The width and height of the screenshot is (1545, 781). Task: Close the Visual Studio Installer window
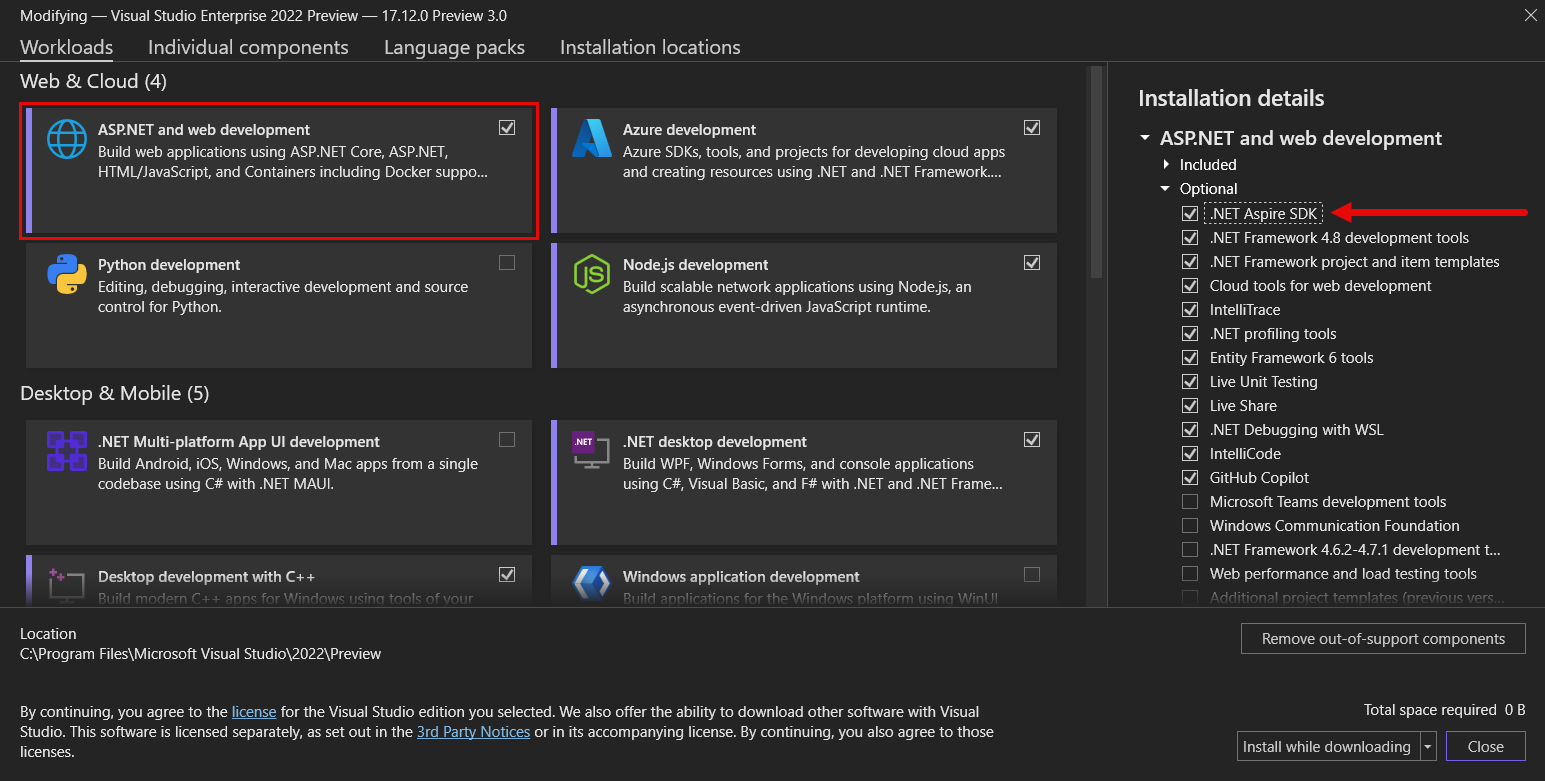coord(1530,15)
